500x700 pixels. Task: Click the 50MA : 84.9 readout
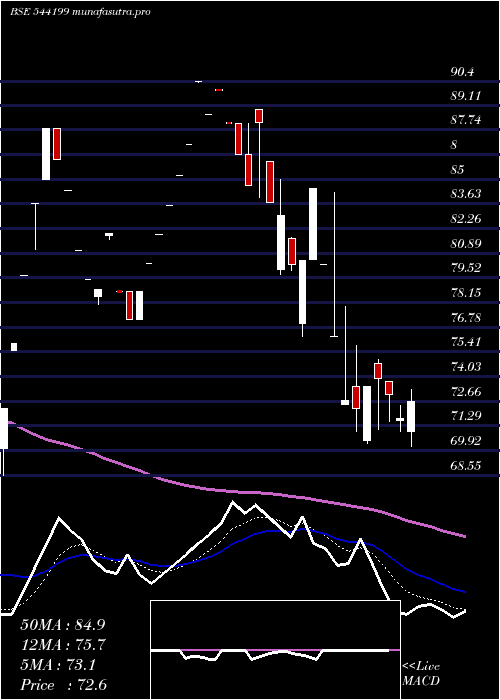63,625
